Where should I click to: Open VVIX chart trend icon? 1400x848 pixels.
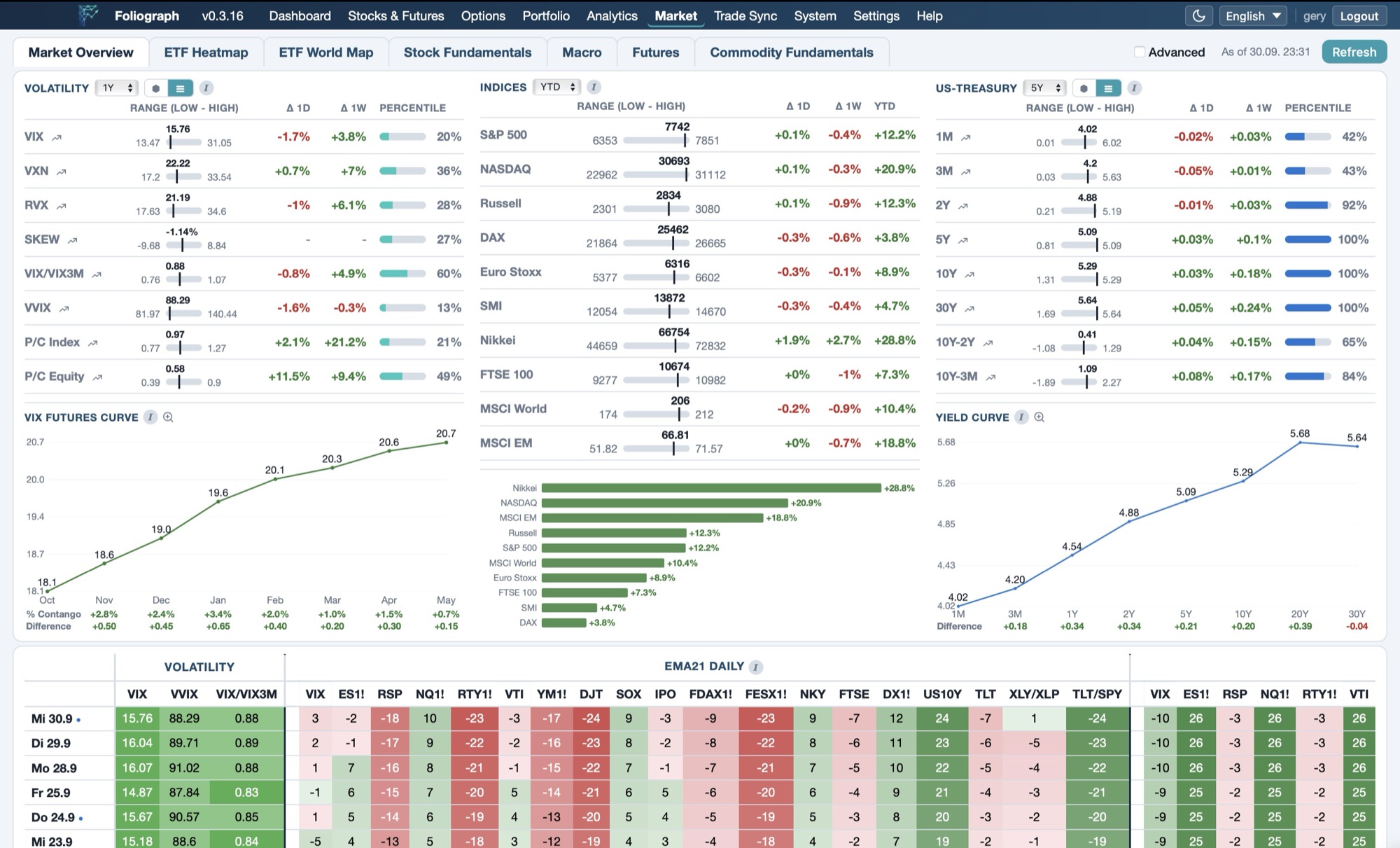coord(64,309)
